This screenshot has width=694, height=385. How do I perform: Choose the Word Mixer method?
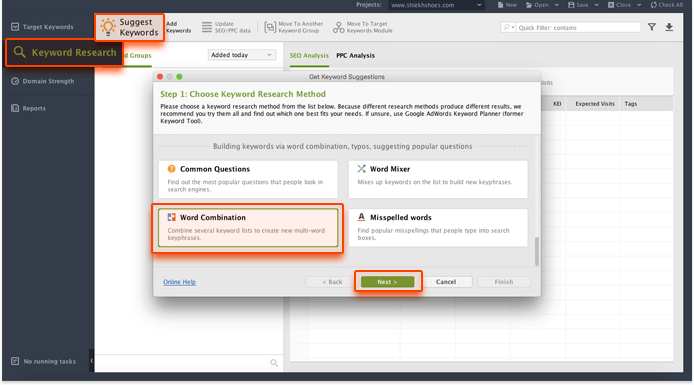[438, 179]
